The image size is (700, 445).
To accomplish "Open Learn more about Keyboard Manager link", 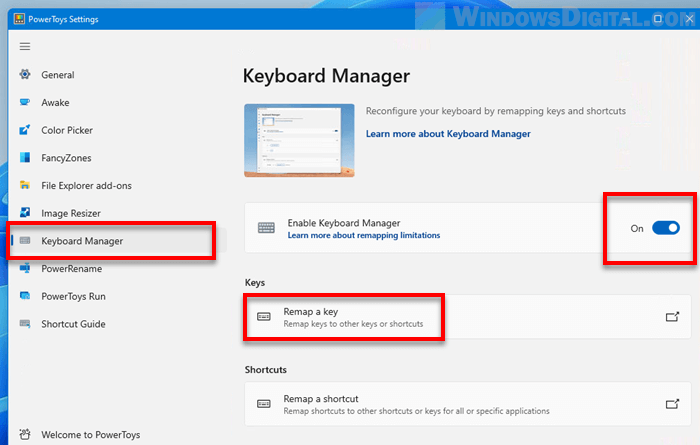I will pos(448,133).
